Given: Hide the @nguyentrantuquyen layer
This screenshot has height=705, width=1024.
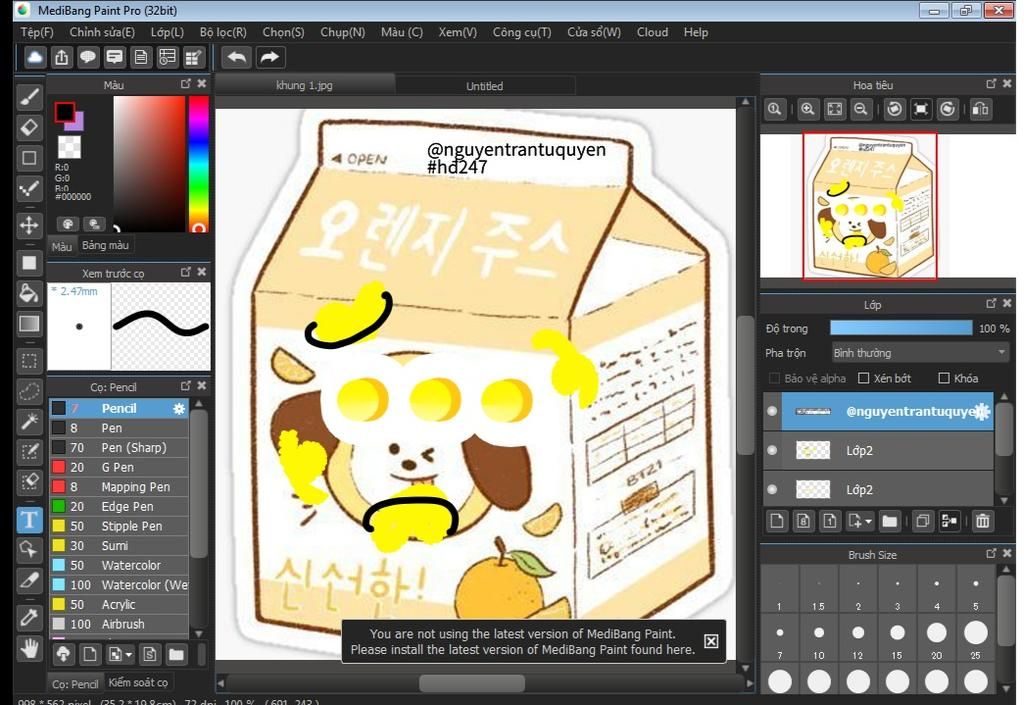Looking at the screenshot, I should point(772,411).
